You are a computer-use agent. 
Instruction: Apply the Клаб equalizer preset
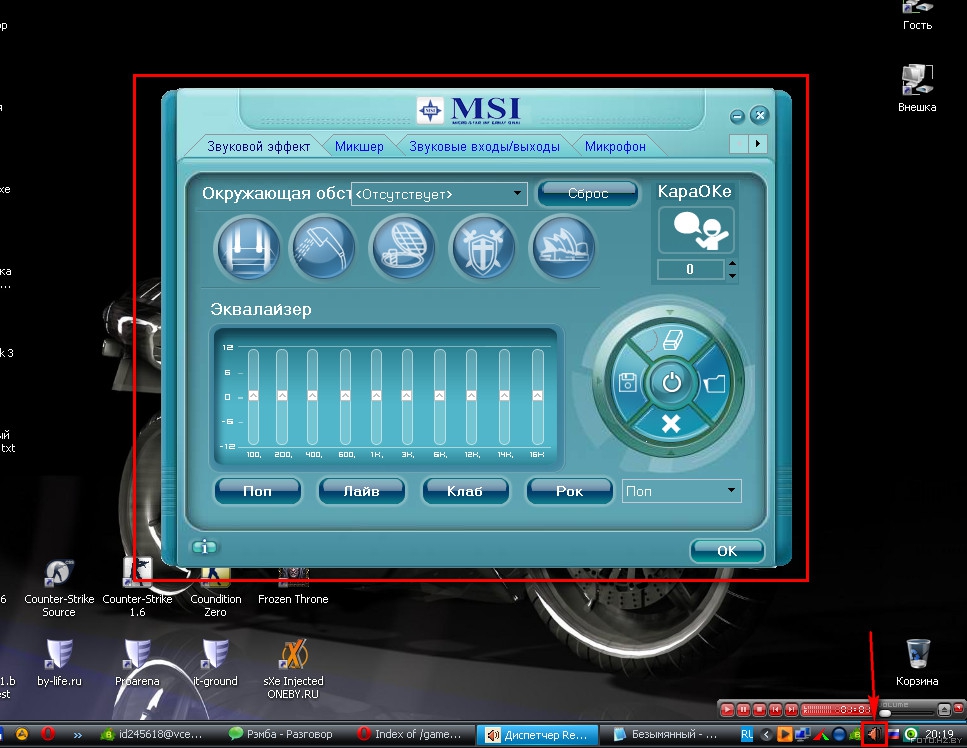pos(465,491)
